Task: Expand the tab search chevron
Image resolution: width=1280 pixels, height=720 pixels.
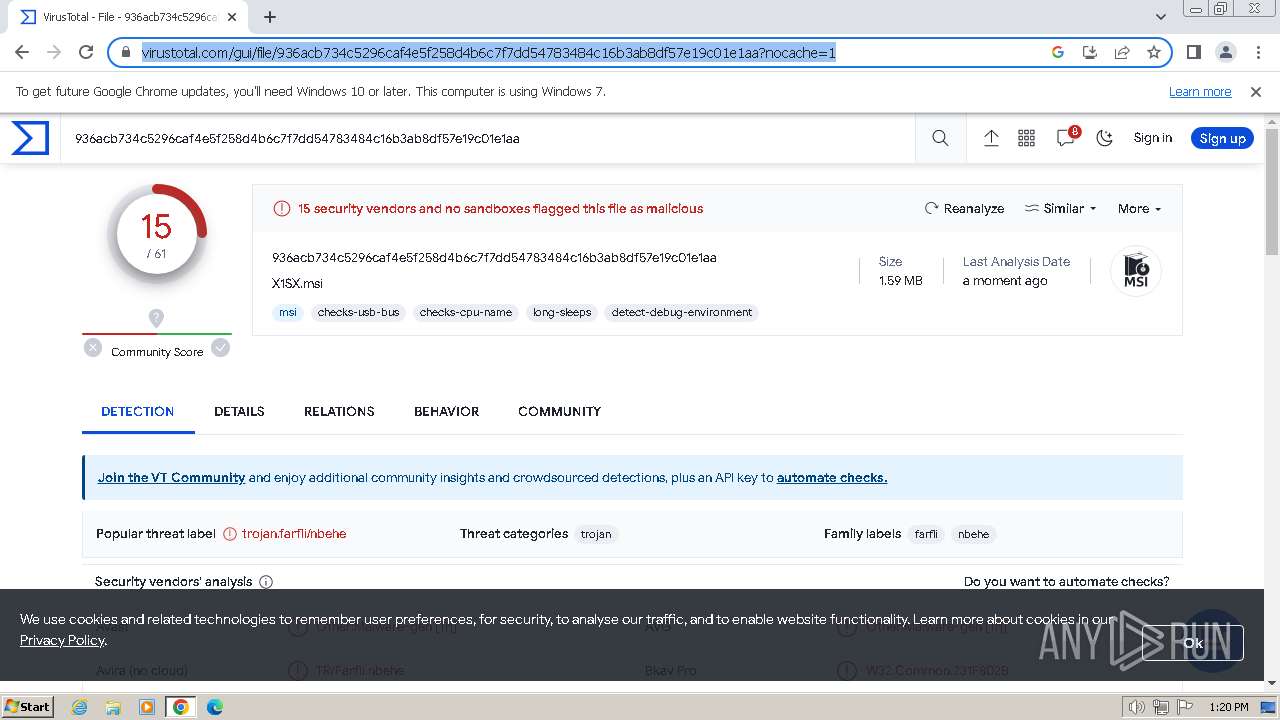Action: point(1161,17)
